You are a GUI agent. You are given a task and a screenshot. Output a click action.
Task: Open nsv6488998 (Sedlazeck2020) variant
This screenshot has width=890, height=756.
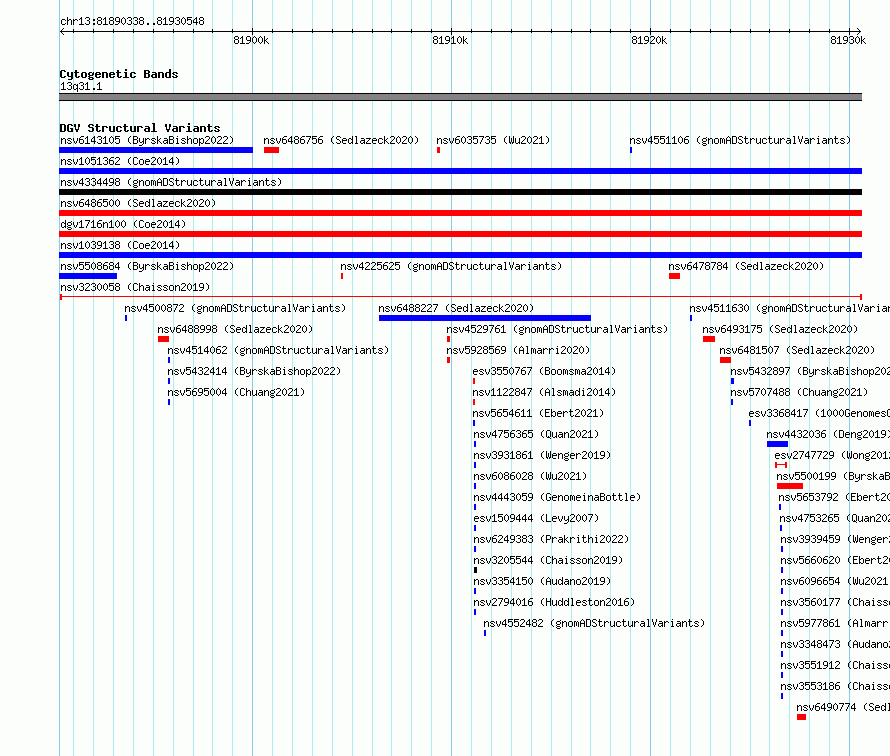235,329
